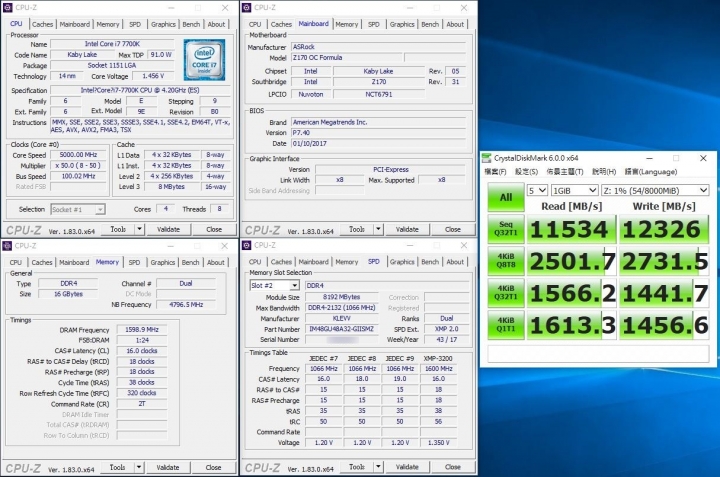Run the Seq Q32T1 test
This screenshot has height=477, width=720.
click(x=506, y=229)
